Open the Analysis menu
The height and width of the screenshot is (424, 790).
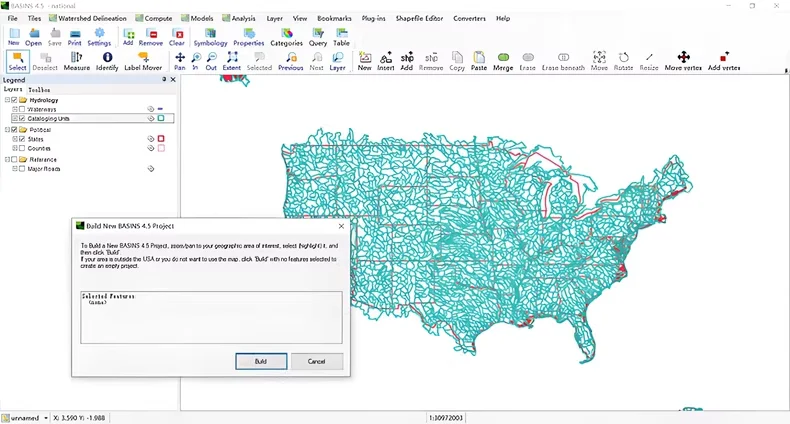tap(239, 18)
